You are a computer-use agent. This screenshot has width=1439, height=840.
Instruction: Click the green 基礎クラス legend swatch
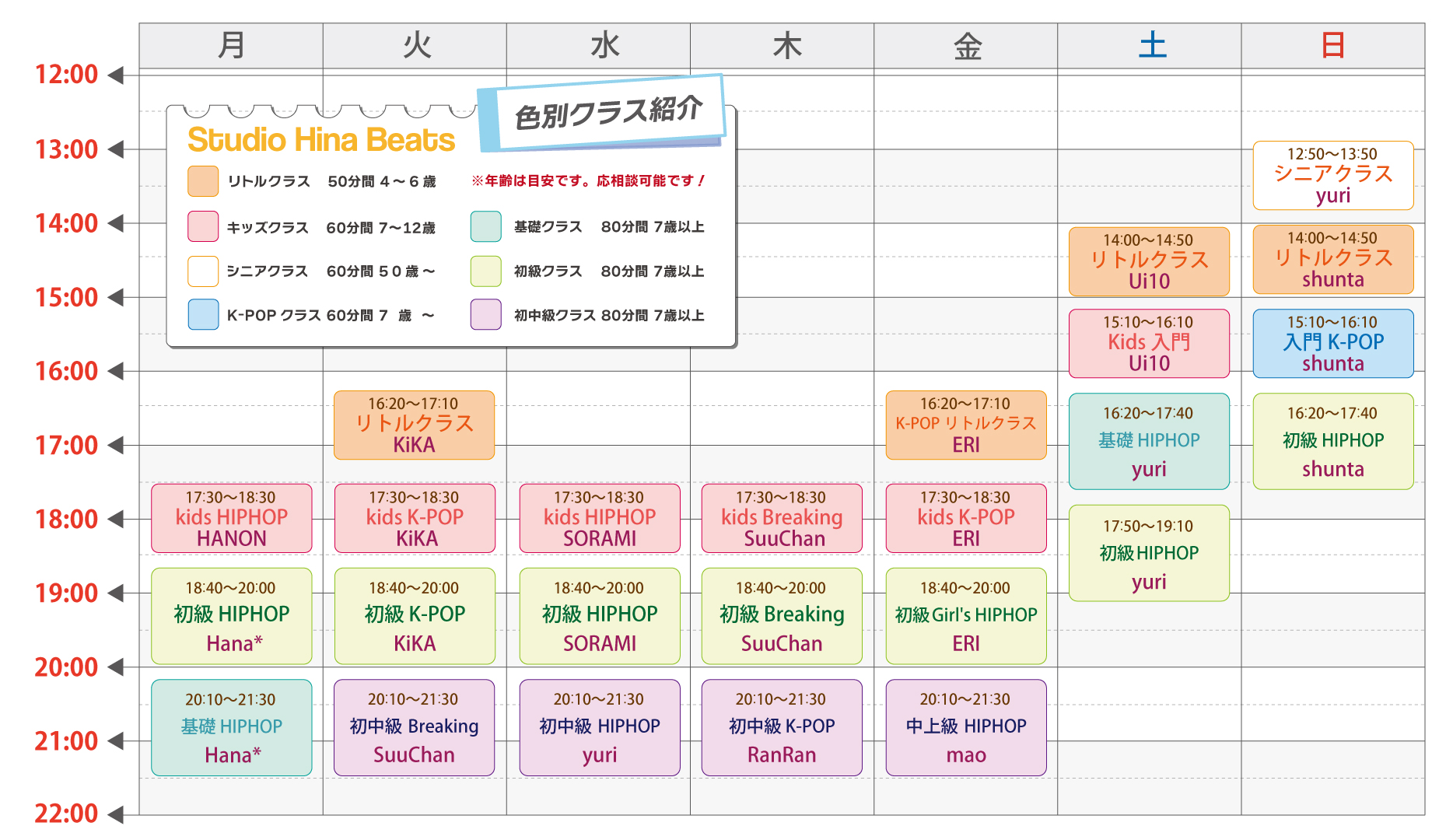[485, 226]
